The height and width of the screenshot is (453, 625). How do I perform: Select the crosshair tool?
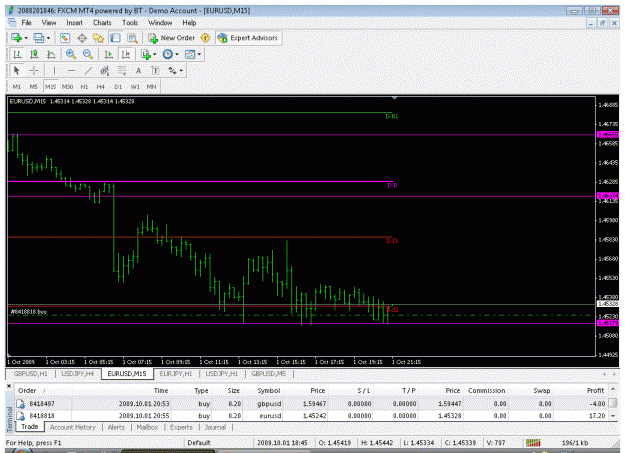click(x=34, y=71)
